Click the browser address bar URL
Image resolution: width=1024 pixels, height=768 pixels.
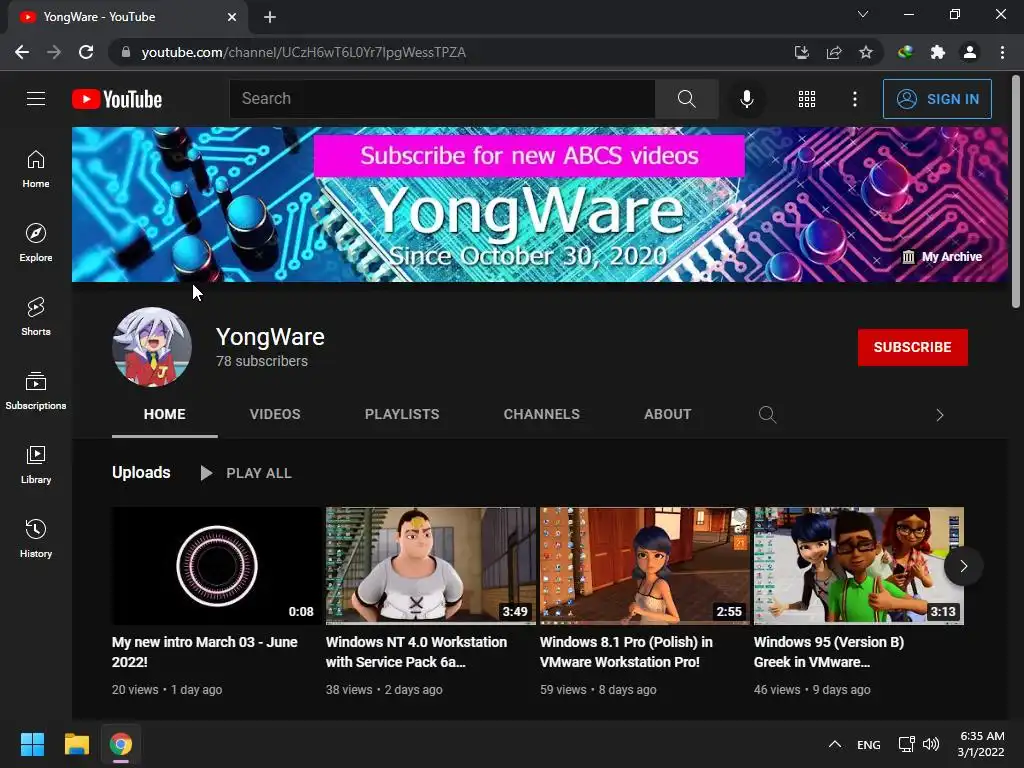coord(304,52)
